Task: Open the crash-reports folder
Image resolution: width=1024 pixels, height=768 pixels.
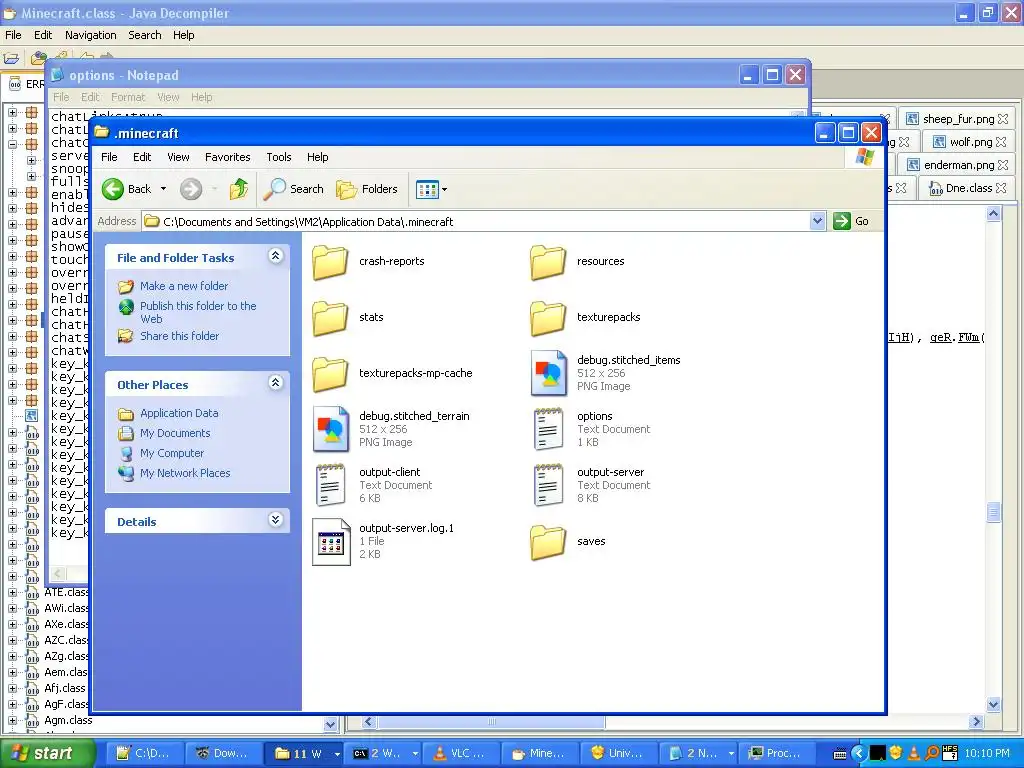Action: (369, 262)
